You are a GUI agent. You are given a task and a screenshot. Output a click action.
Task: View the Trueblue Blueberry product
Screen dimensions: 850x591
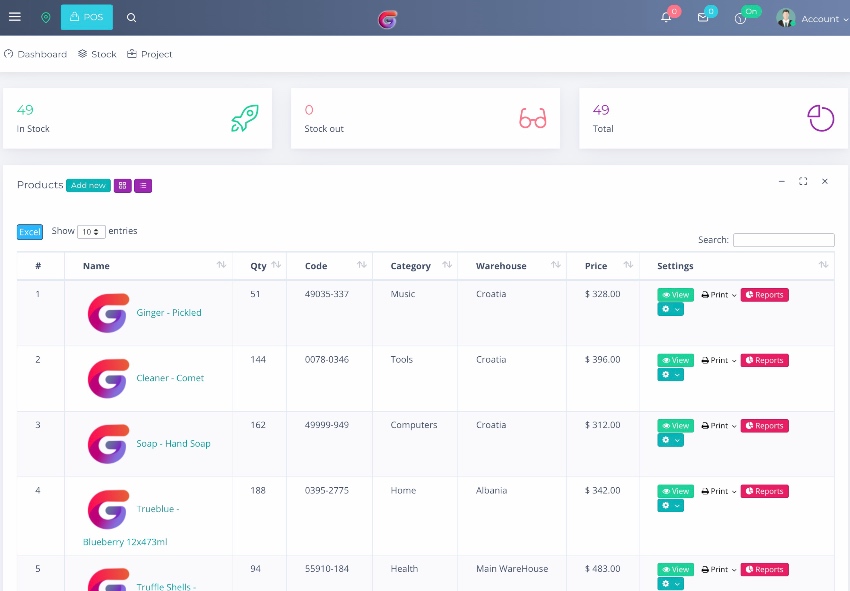click(x=675, y=491)
